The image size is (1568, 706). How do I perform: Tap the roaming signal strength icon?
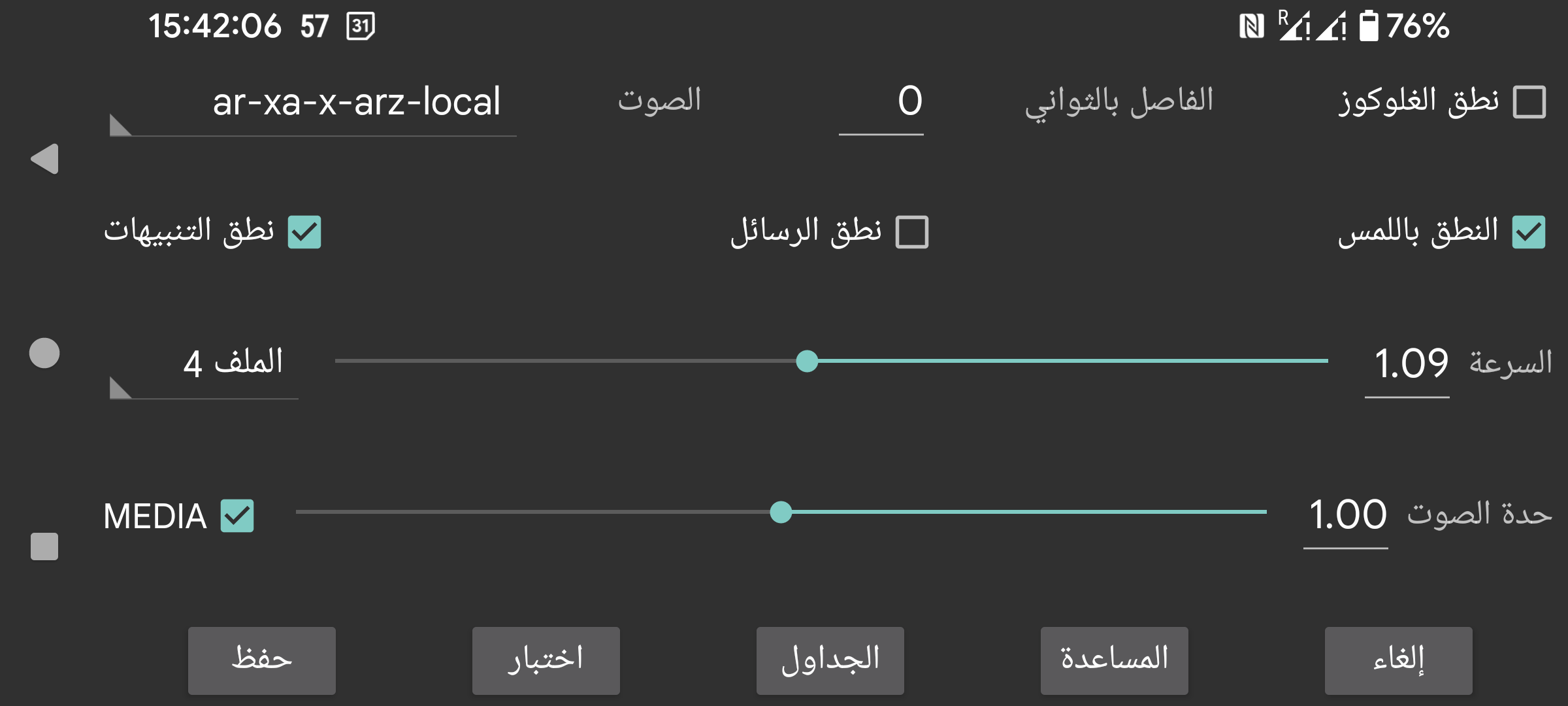1293,27
